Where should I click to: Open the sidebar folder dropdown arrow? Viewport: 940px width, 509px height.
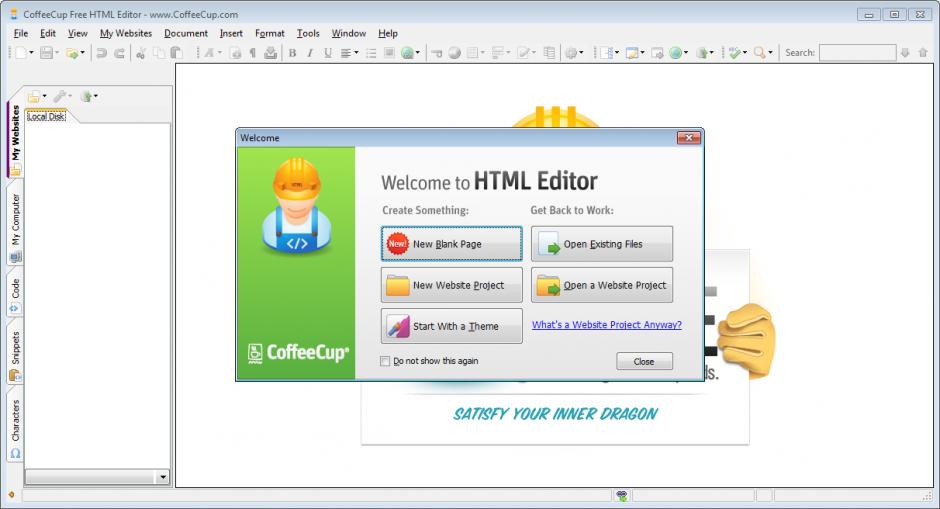click(44, 96)
